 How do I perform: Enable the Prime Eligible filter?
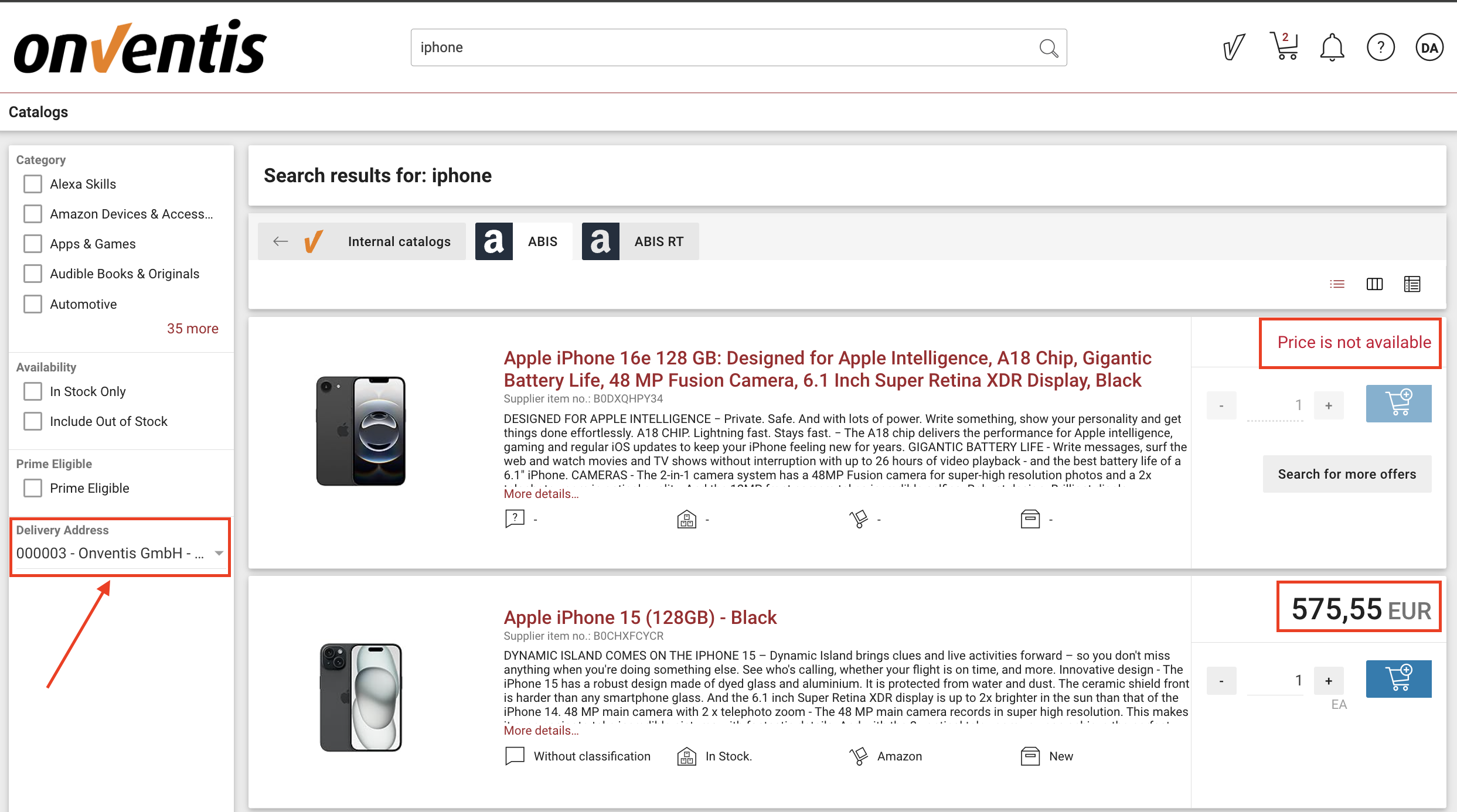coord(33,487)
